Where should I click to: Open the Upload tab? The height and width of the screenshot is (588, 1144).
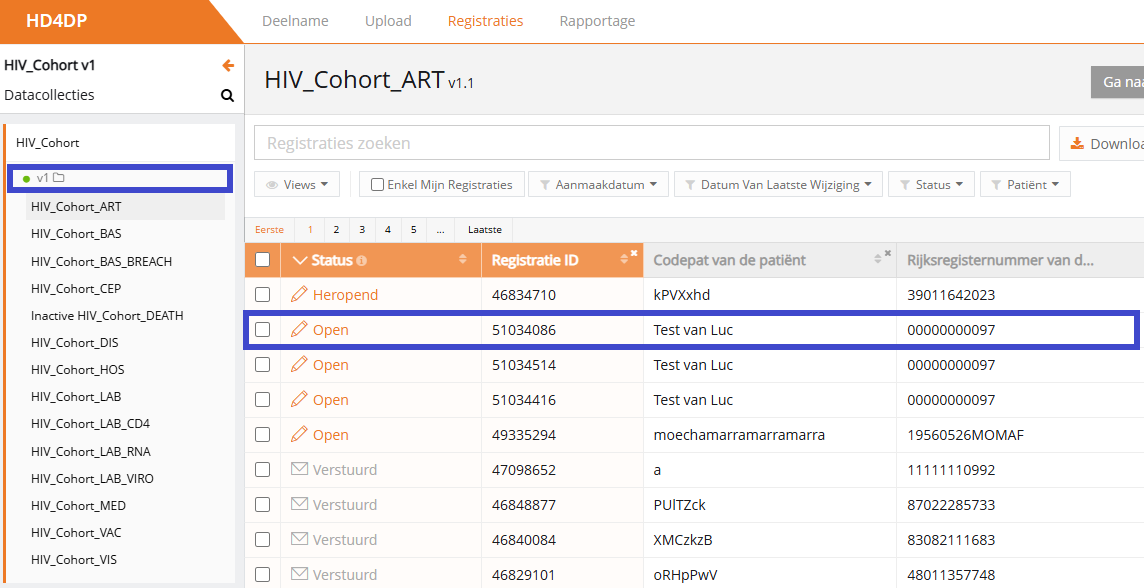[x=388, y=21]
